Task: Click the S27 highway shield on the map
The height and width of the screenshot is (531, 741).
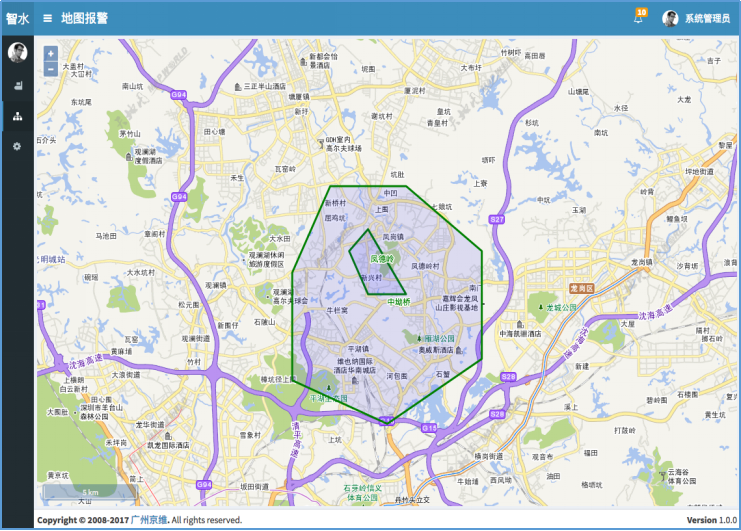Action: (x=497, y=218)
